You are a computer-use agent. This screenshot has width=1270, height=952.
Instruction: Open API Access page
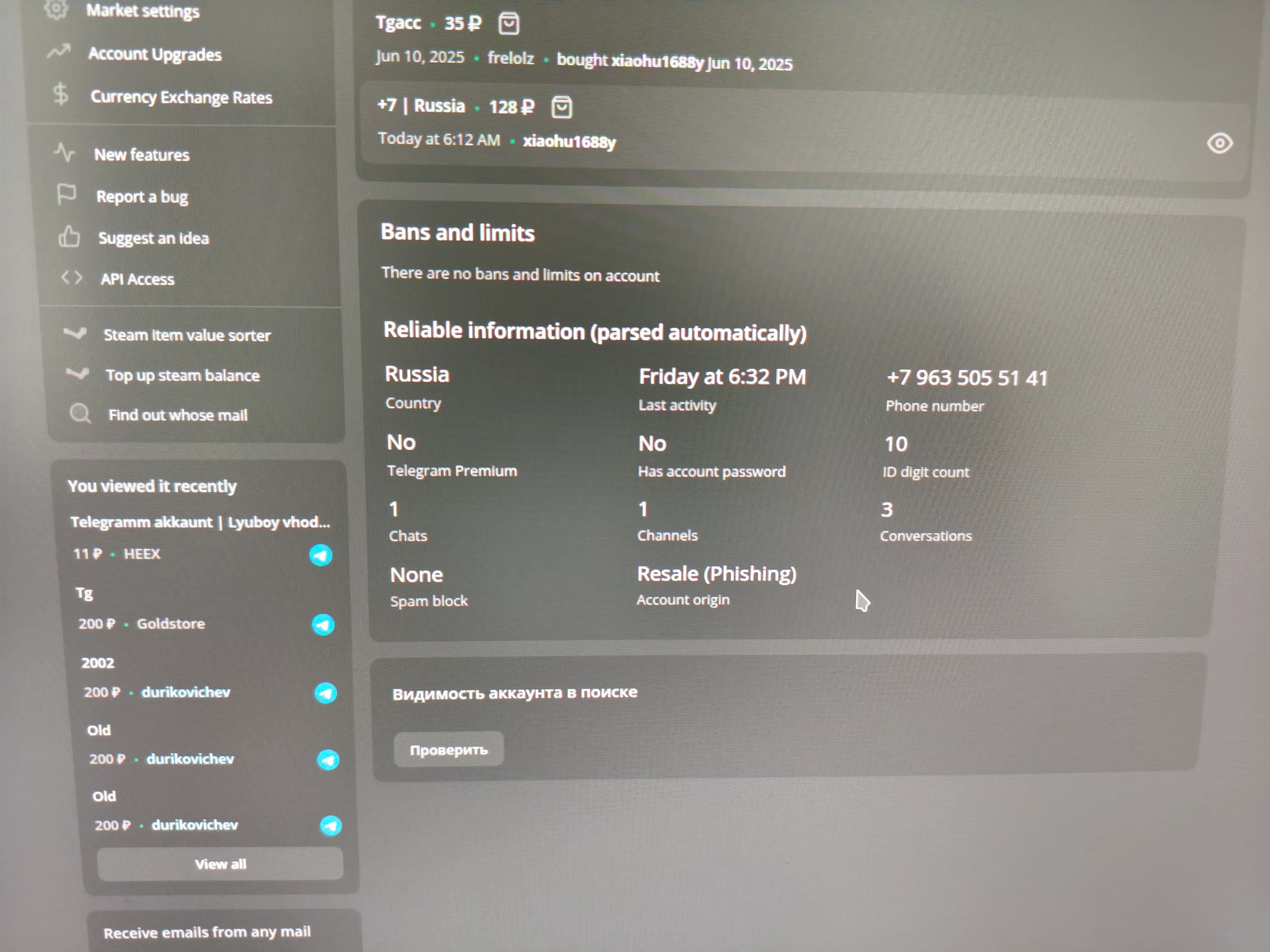[x=138, y=280]
